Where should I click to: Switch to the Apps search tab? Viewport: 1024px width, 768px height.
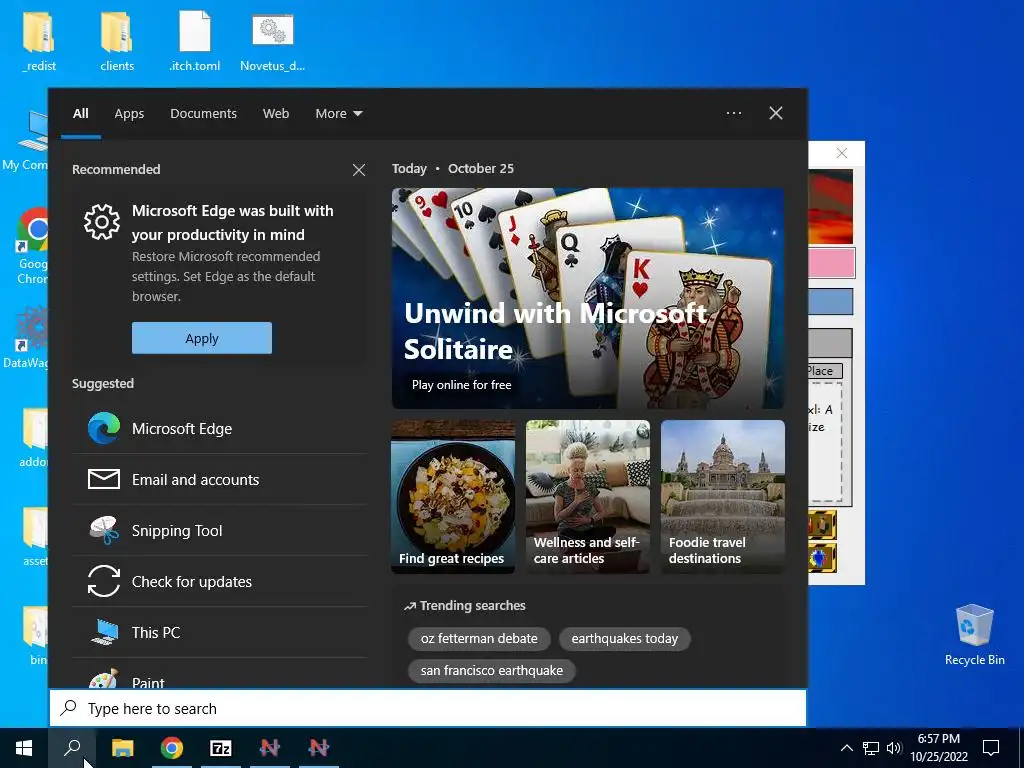[129, 114]
